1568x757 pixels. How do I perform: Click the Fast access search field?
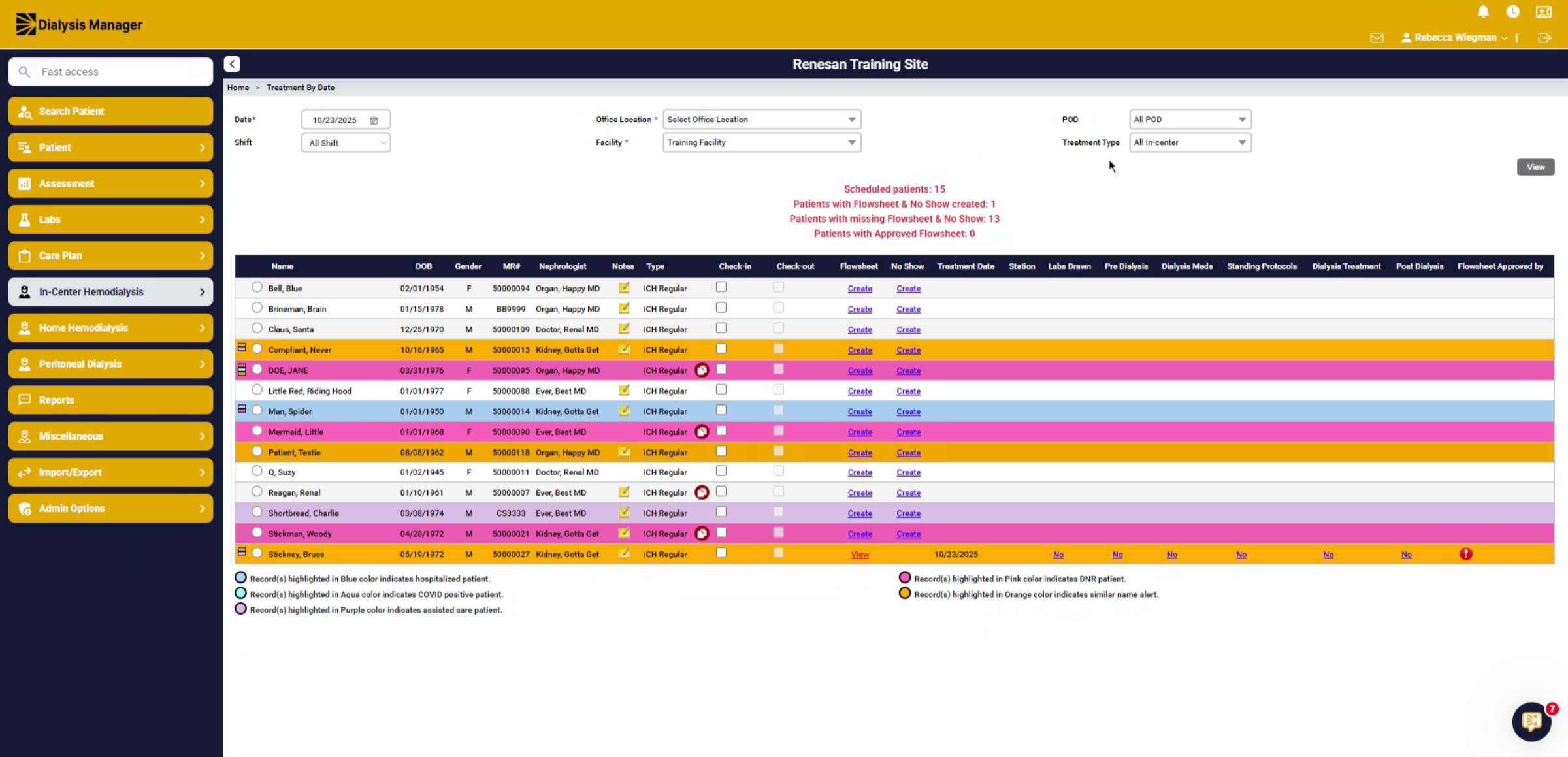(x=110, y=72)
